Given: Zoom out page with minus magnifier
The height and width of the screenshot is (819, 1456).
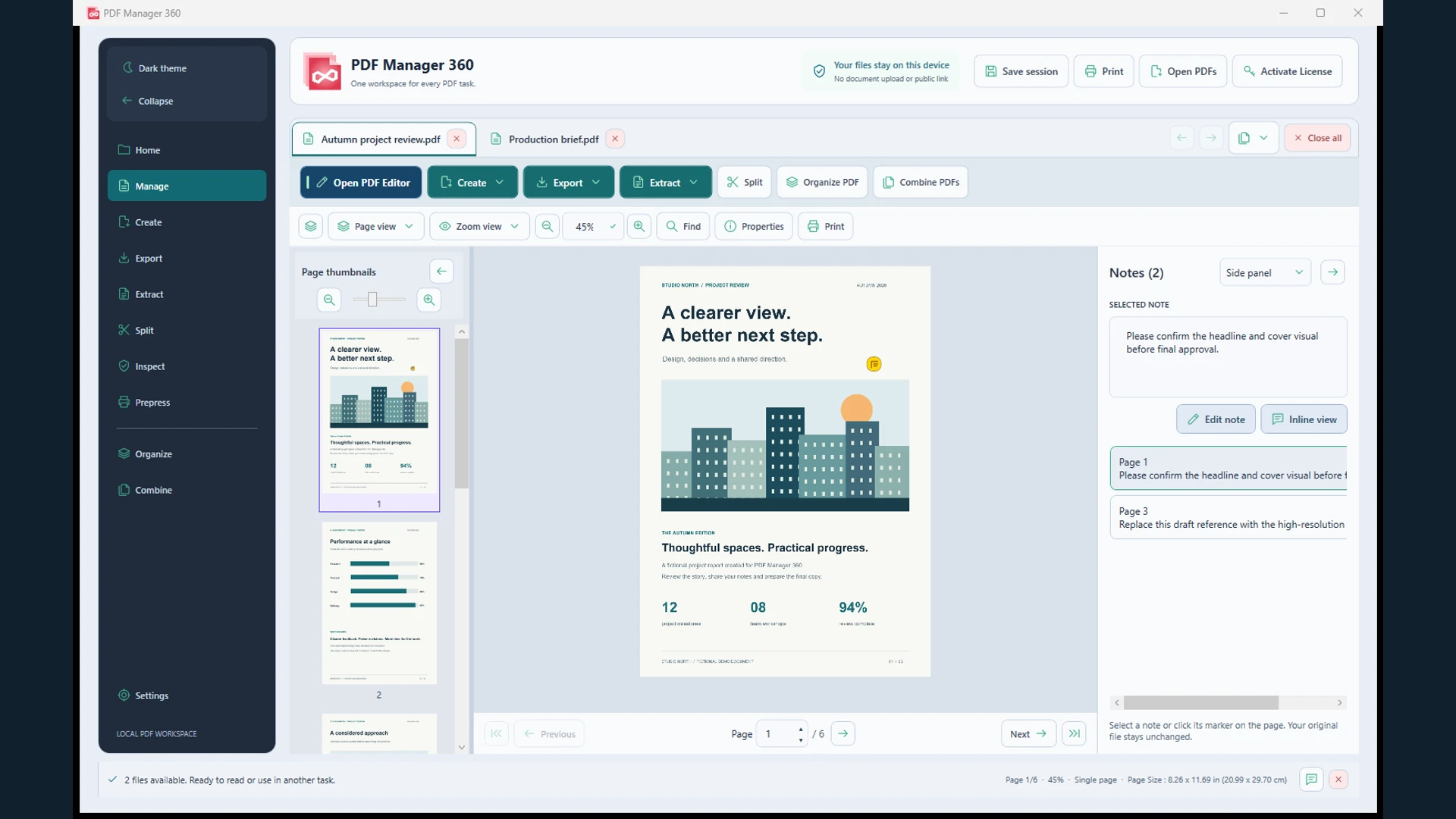Looking at the screenshot, I should click(547, 226).
